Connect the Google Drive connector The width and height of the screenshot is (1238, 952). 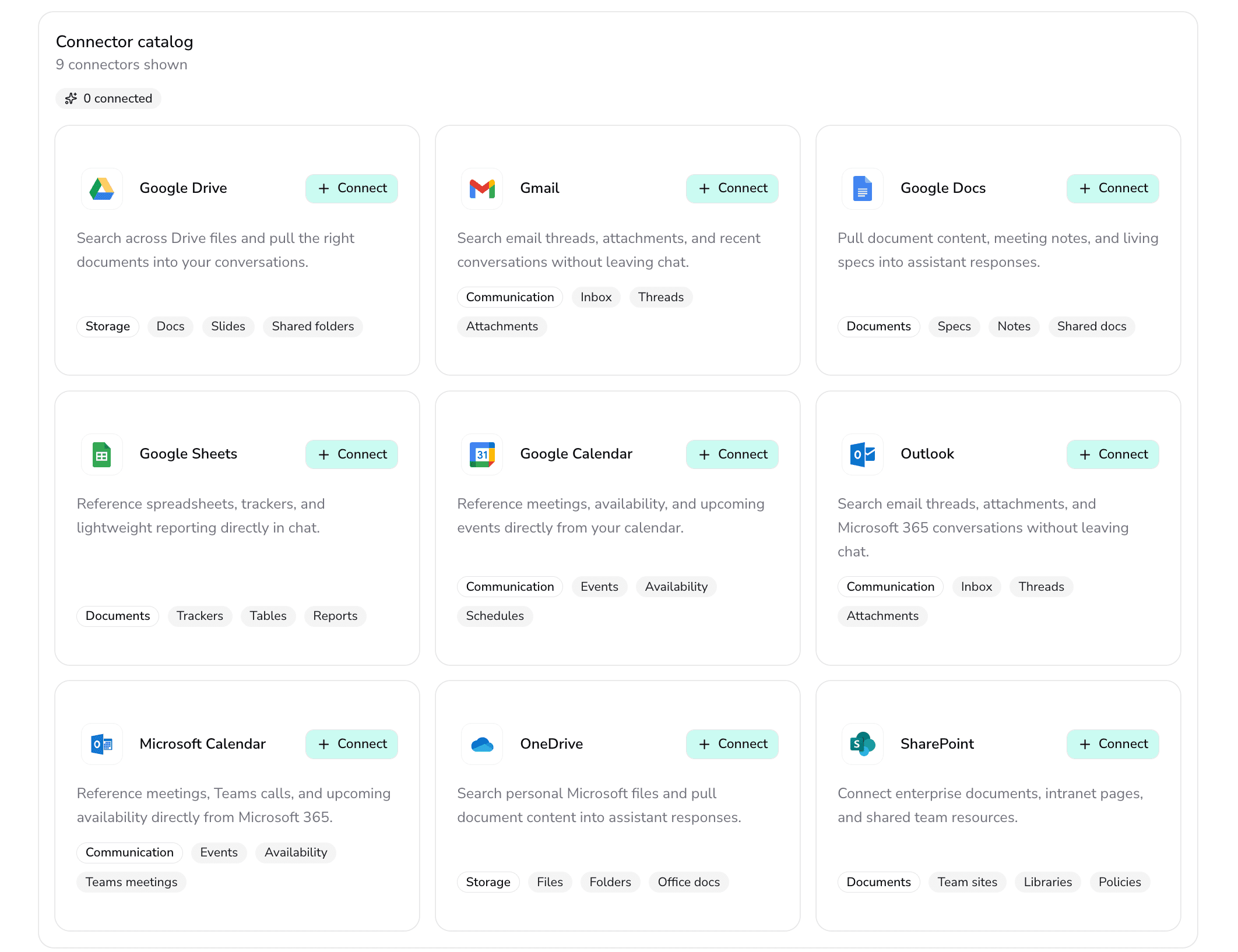point(351,188)
